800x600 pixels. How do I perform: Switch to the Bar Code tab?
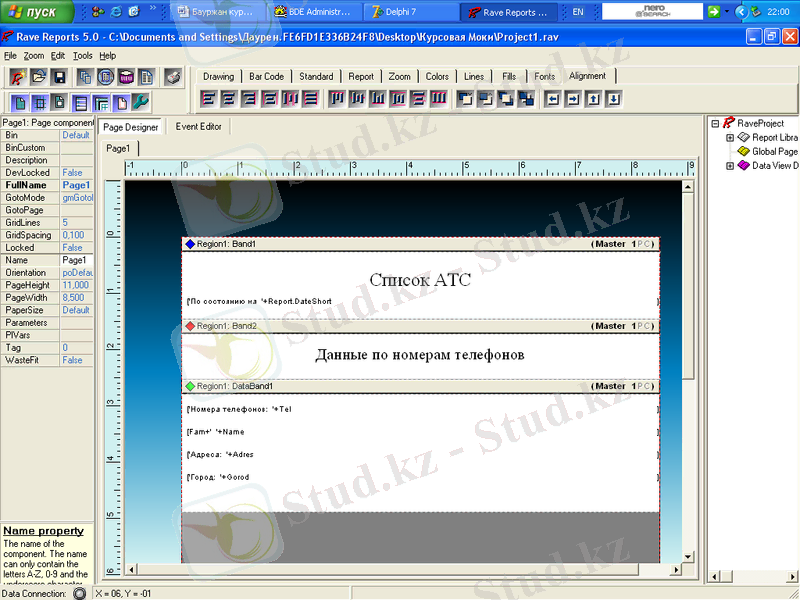pyautogui.click(x=266, y=77)
